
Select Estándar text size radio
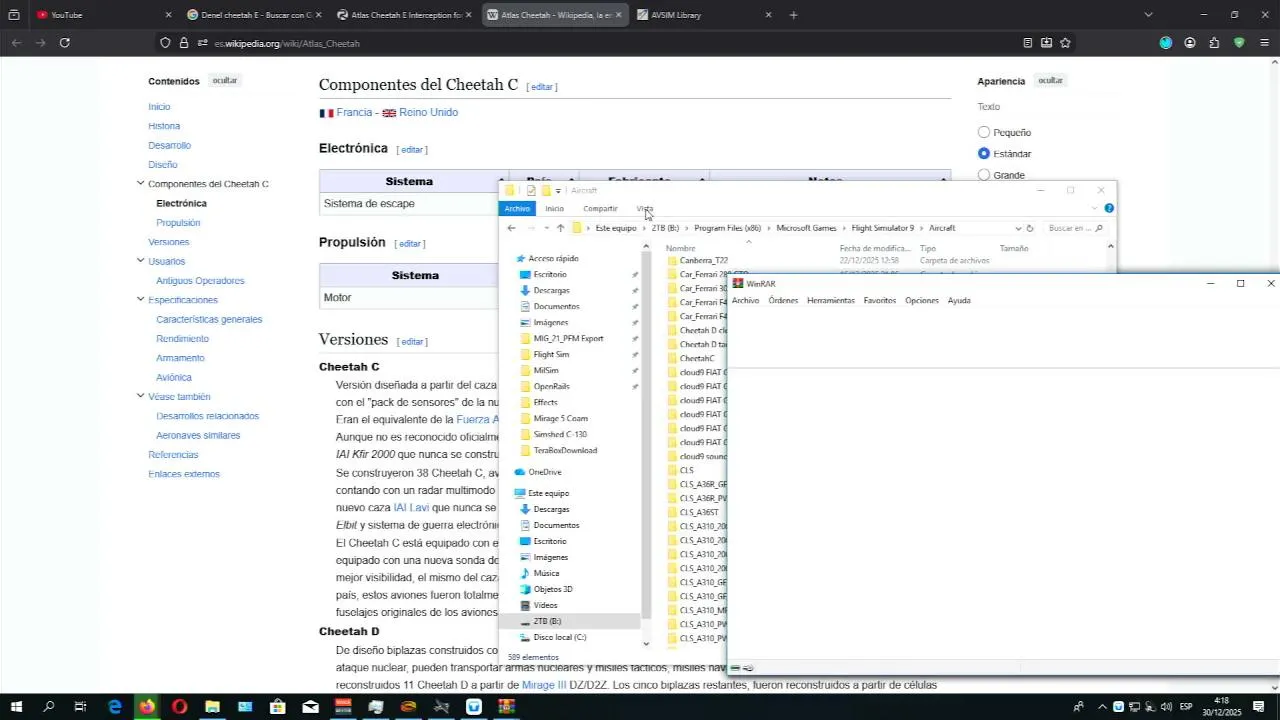click(984, 154)
